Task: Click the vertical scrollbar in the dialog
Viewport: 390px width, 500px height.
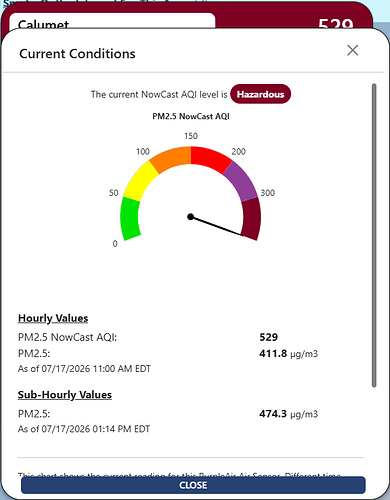Action: pos(374,235)
